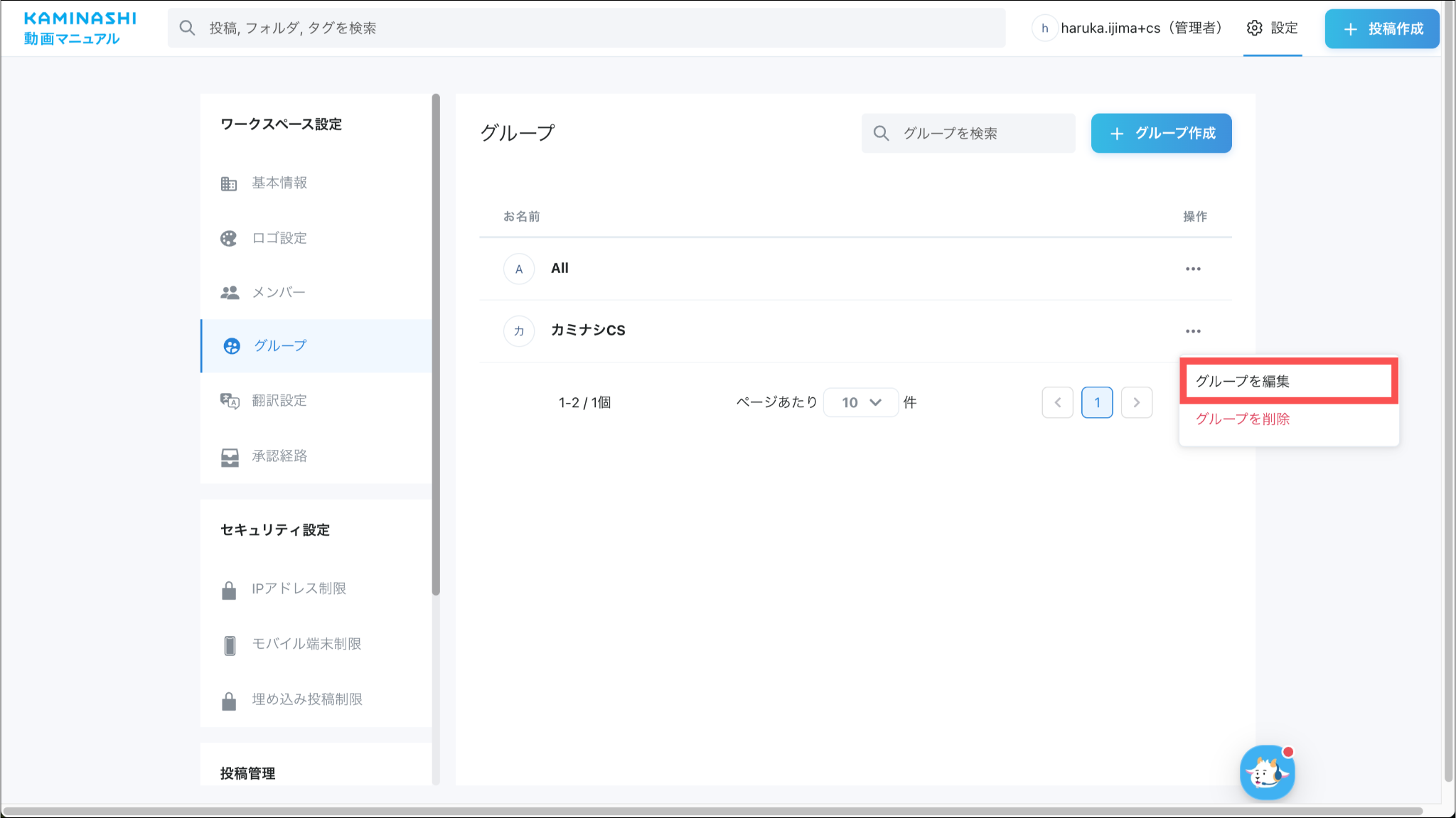Open the cow mascot chat widget

click(1267, 773)
